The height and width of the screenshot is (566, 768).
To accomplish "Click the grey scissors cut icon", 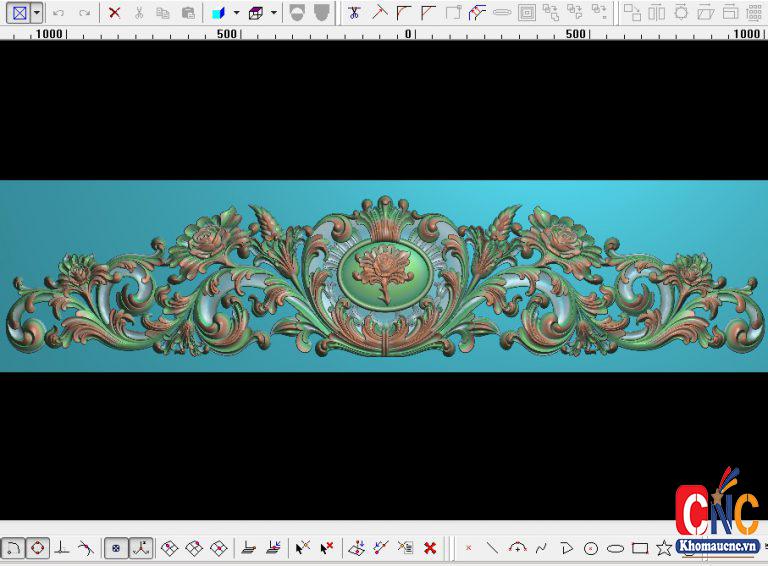I will click(x=139, y=13).
